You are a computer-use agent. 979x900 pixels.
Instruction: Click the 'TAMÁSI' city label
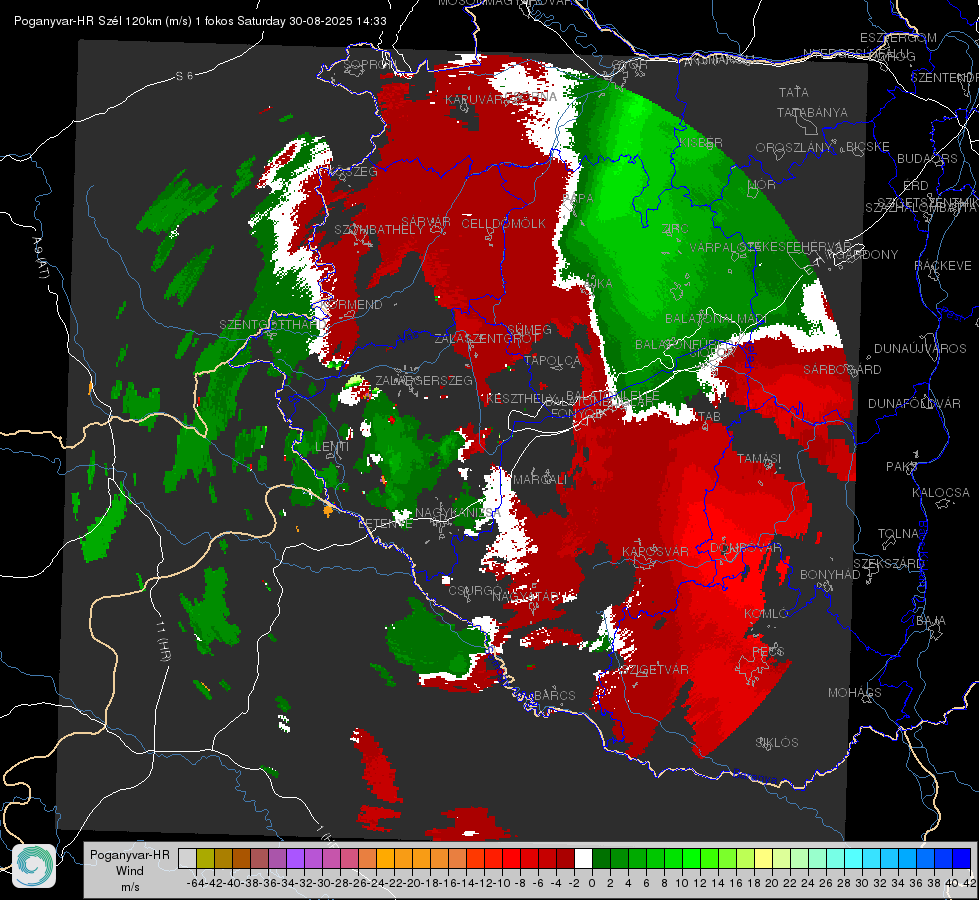[x=759, y=459]
